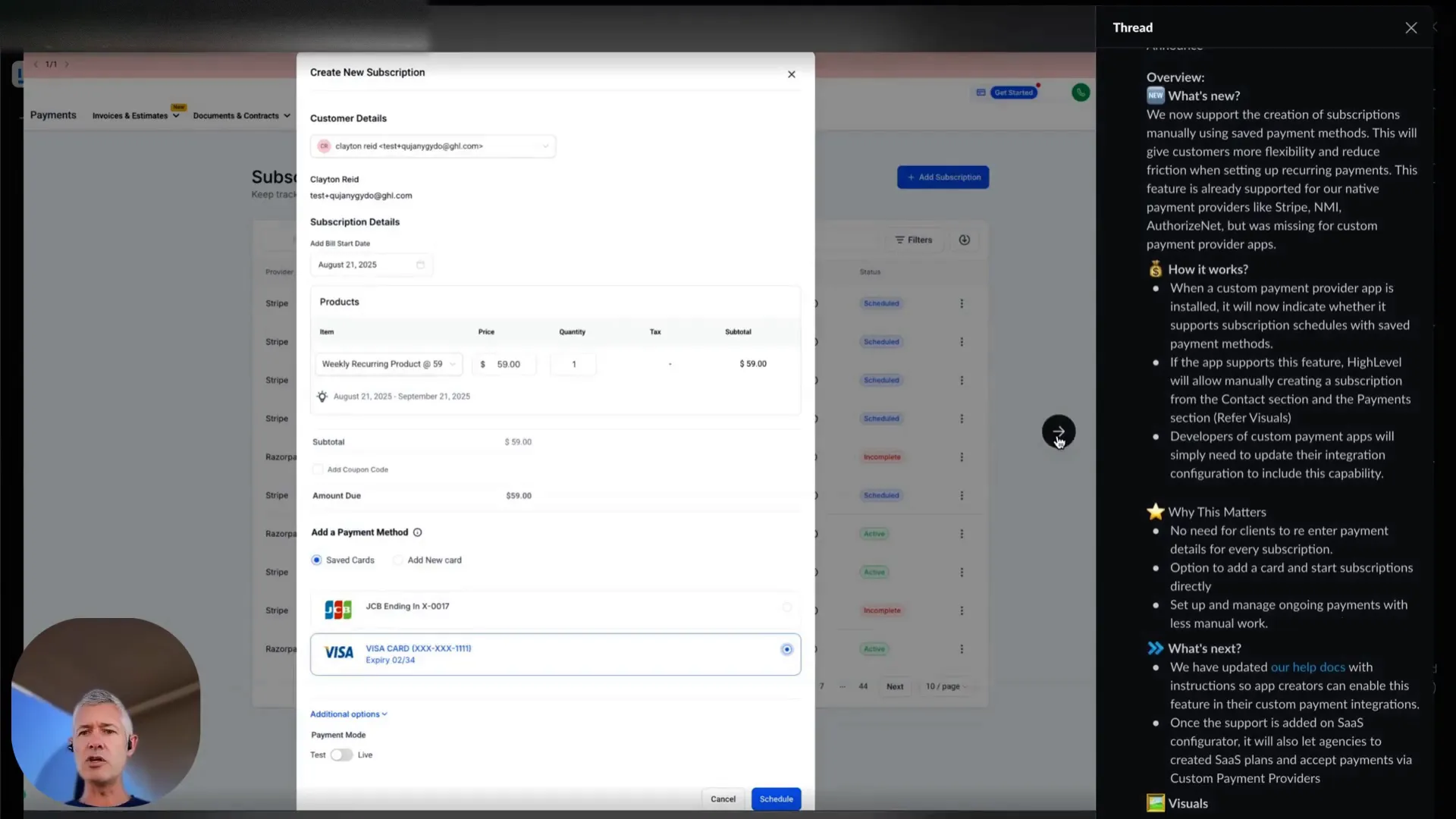Close the Thread panel
Image resolution: width=1456 pixels, height=819 pixels.
pos(1410,28)
